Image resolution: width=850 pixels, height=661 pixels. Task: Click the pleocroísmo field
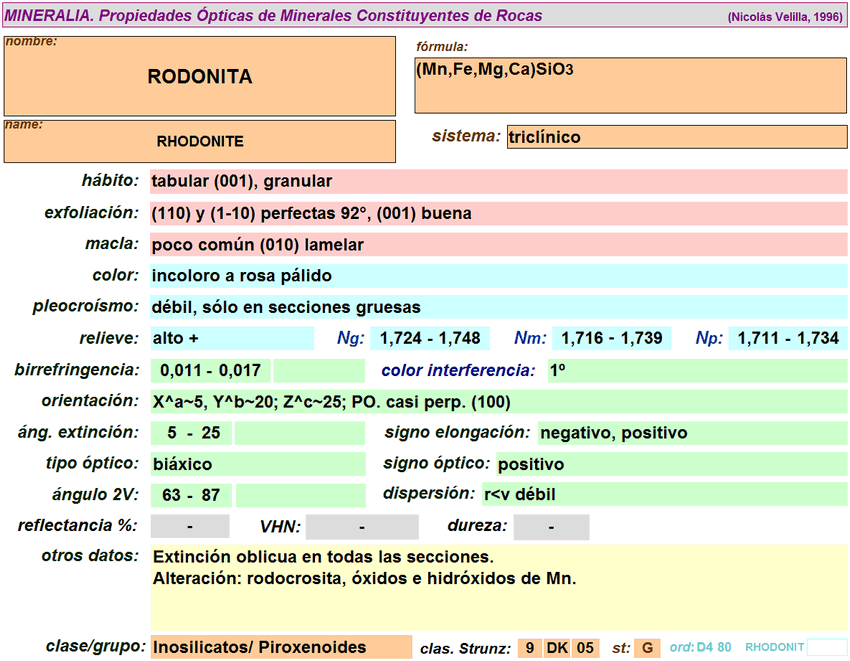point(498,307)
